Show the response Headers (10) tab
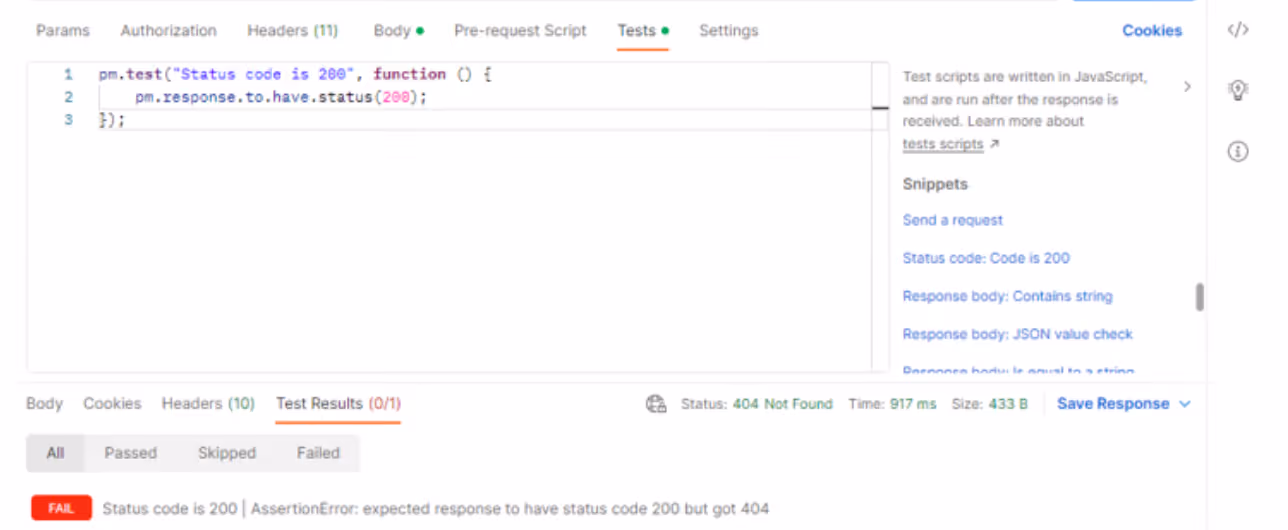 [x=208, y=404]
